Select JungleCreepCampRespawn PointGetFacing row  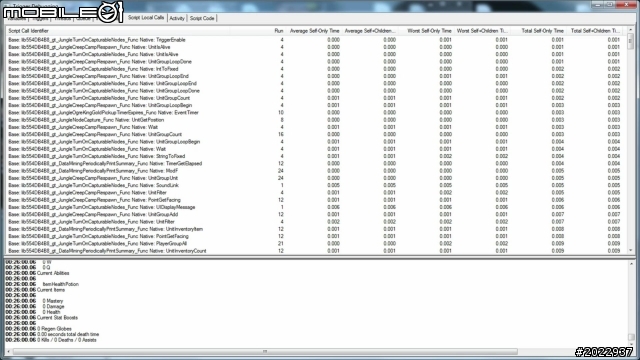coord(314,200)
